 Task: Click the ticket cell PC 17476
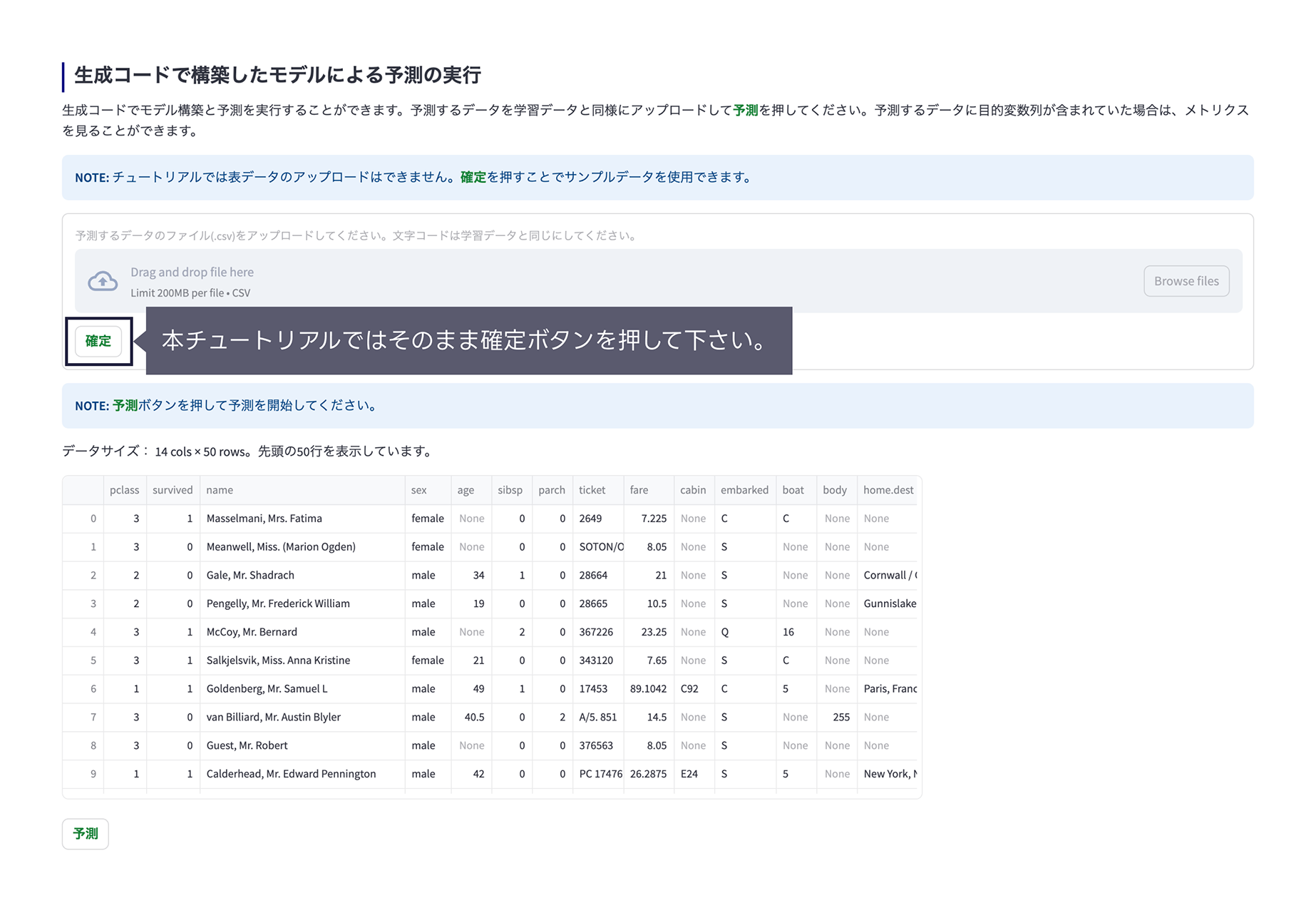pos(598,775)
